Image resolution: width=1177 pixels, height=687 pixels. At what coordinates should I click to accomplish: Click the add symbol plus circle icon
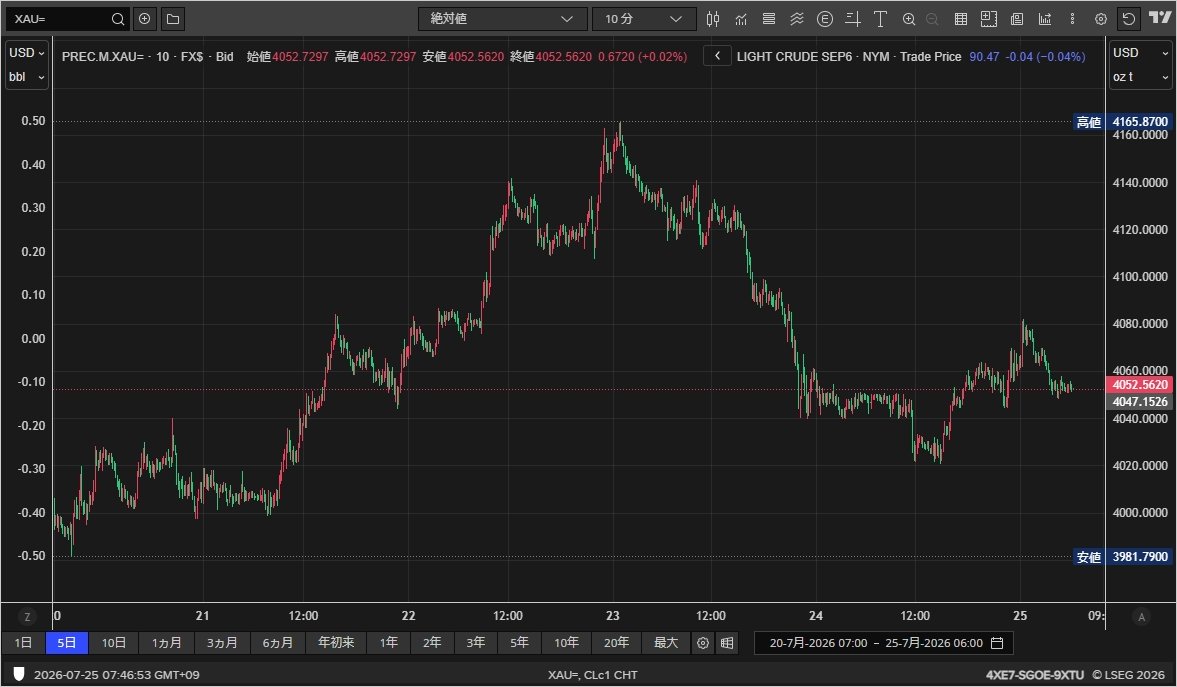(x=145, y=19)
